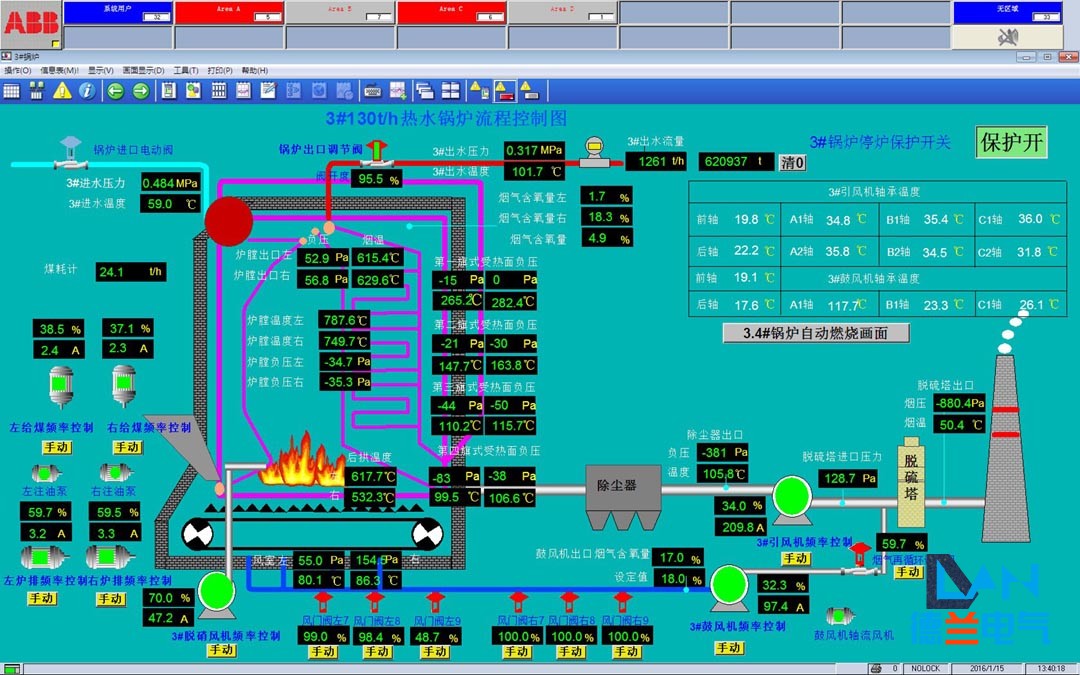Open the 显示(V) menu
The height and width of the screenshot is (675, 1080).
click(100, 70)
